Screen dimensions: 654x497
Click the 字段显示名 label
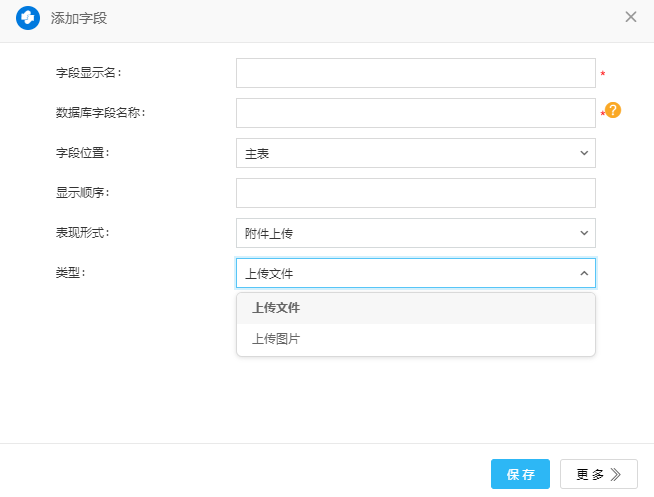(x=89, y=73)
